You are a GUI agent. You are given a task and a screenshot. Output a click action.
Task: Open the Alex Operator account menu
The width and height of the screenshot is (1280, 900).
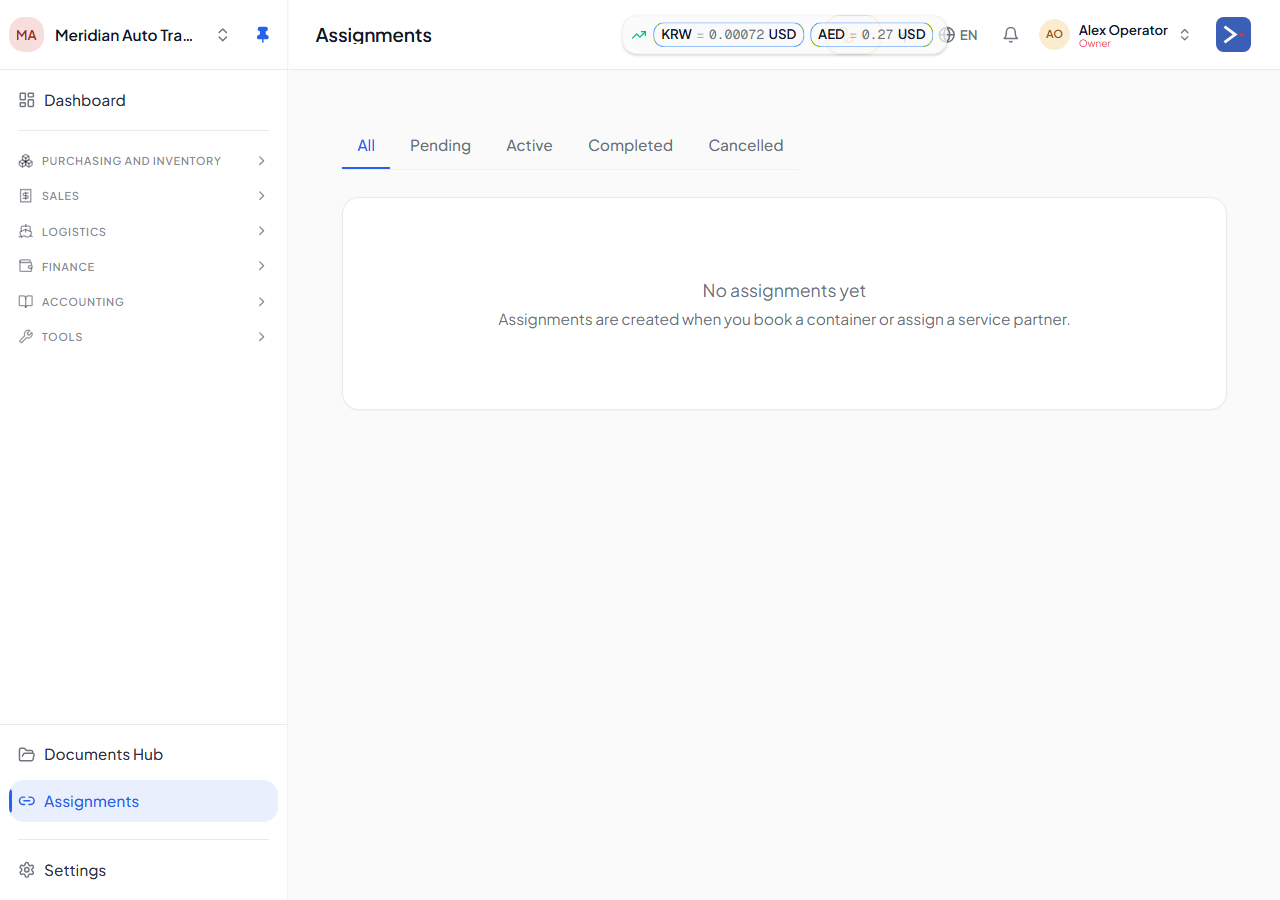click(1116, 35)
